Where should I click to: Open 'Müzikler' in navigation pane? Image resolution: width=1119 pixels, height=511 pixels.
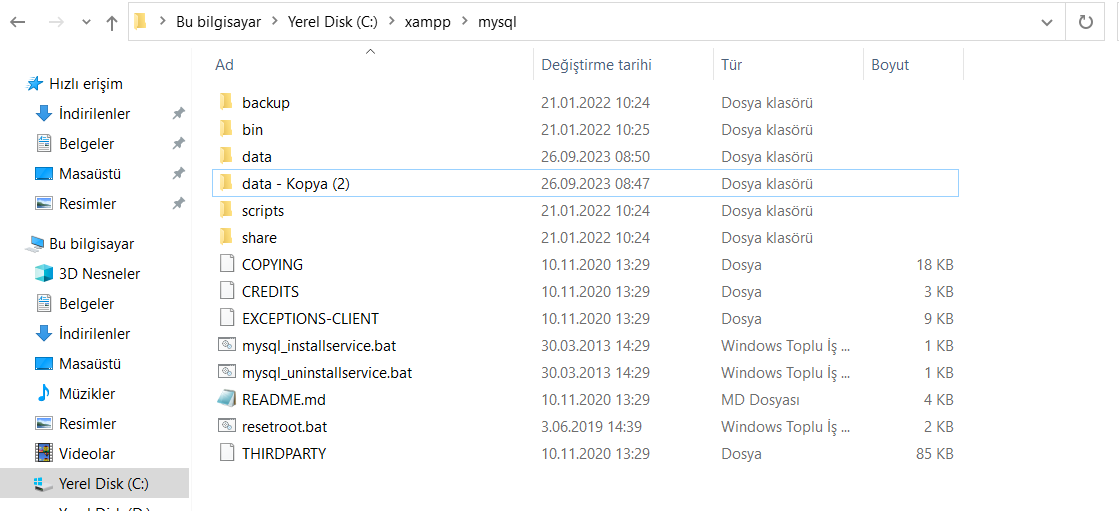87,393
